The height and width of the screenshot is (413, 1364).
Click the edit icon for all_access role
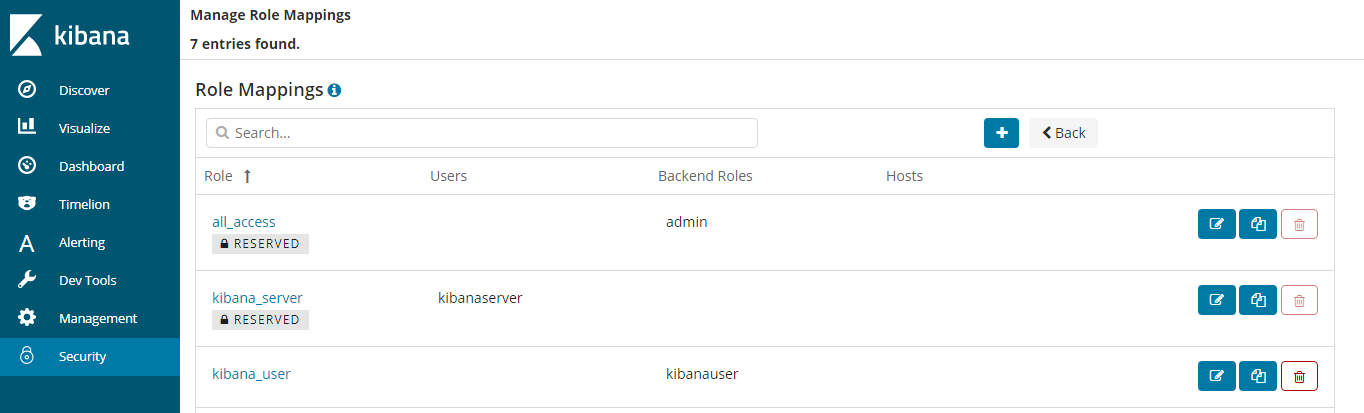1216,224
